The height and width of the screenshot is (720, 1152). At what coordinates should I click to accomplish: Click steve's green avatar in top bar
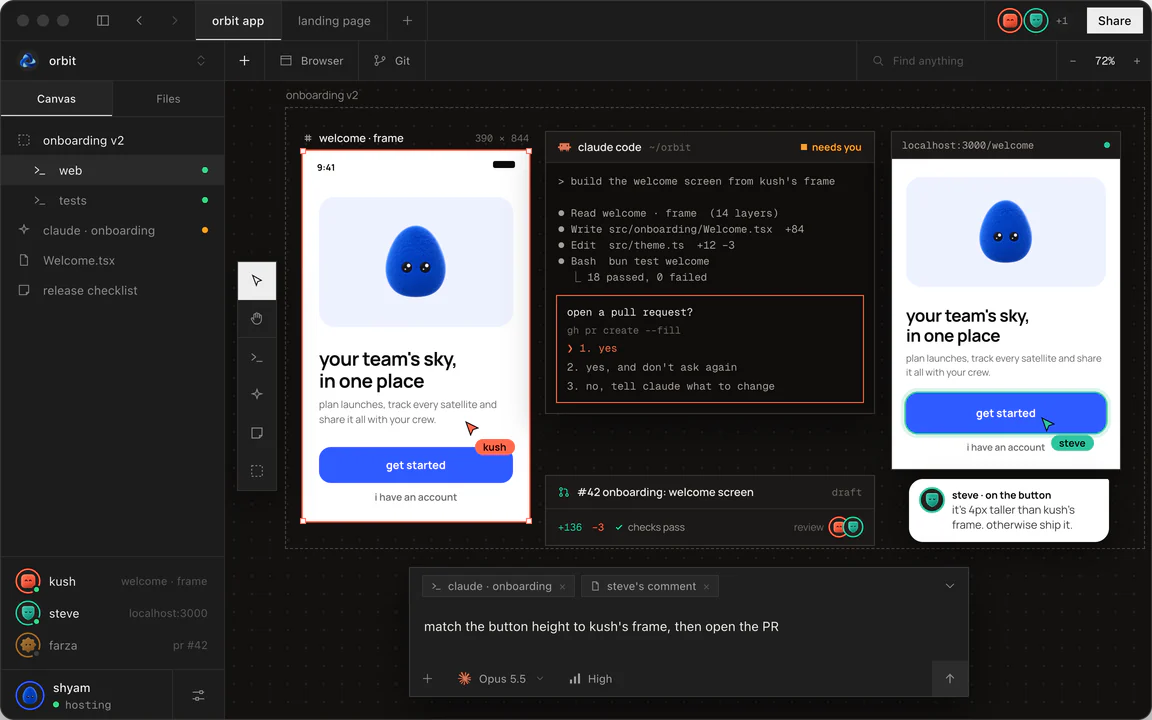pos(1036,21)
